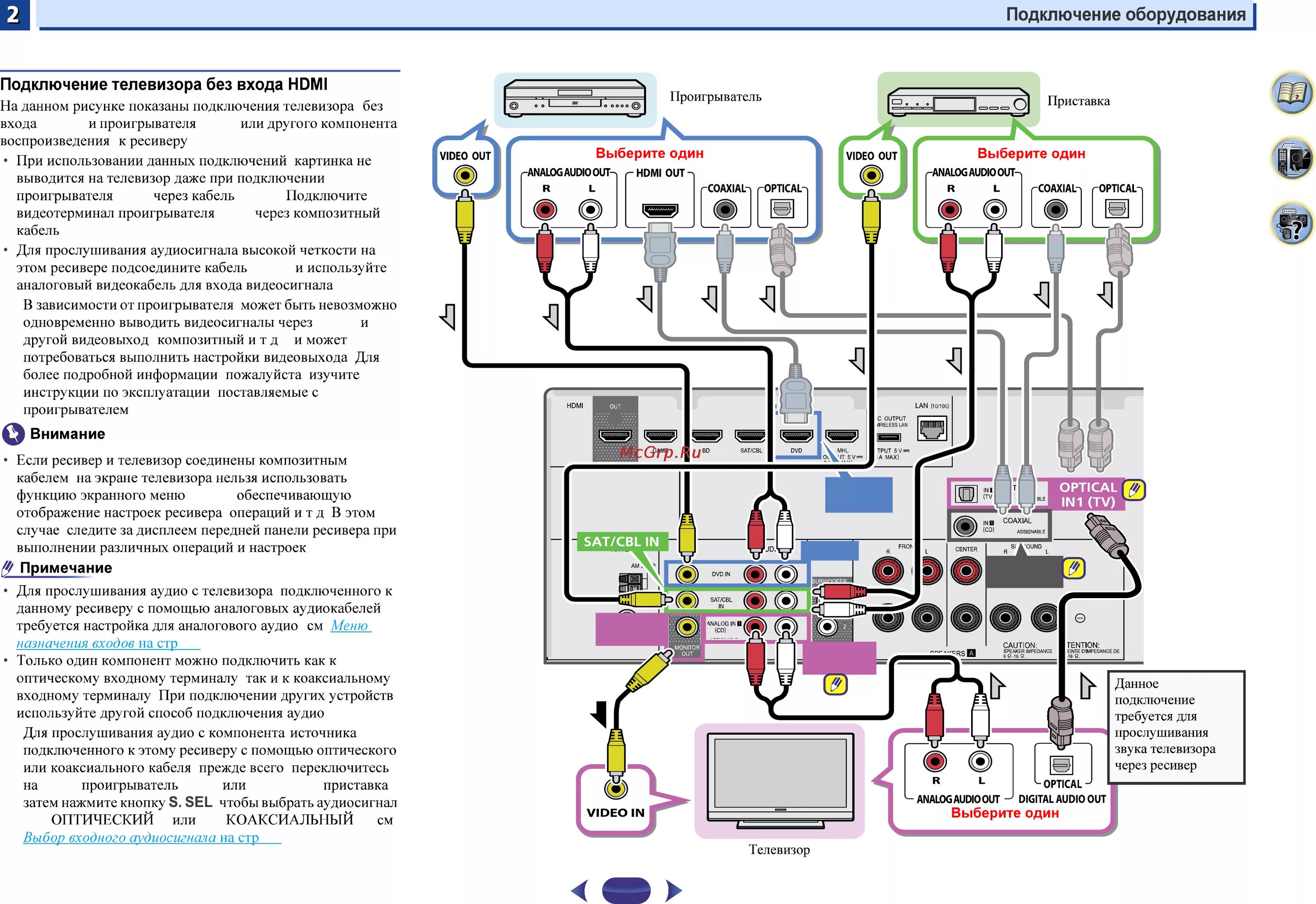Click the receiver's yellow DVD IN video jack
This screenshot has width=1316, height=904.
[687, 574]
